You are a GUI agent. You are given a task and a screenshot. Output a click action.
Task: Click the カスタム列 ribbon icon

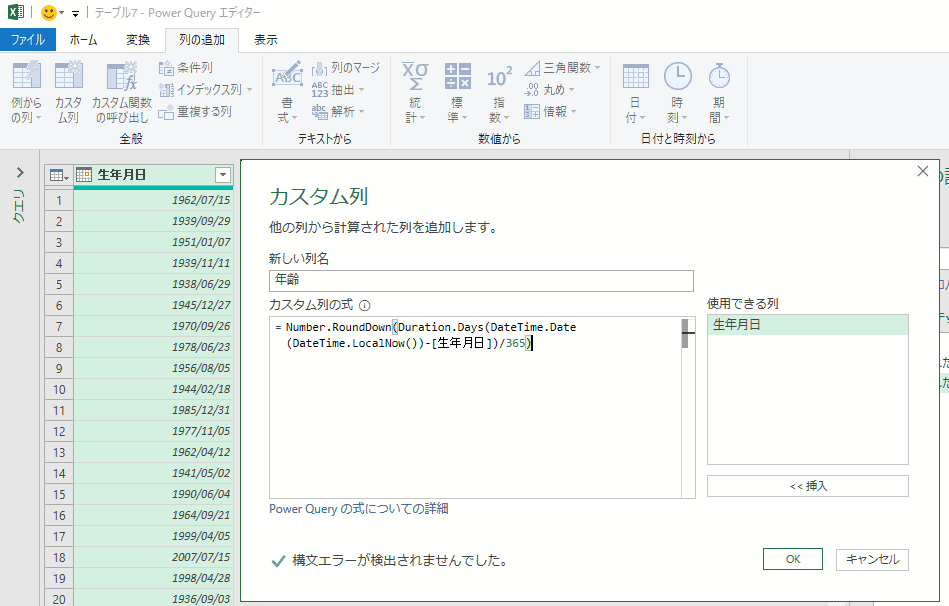(x=68, y=78)
